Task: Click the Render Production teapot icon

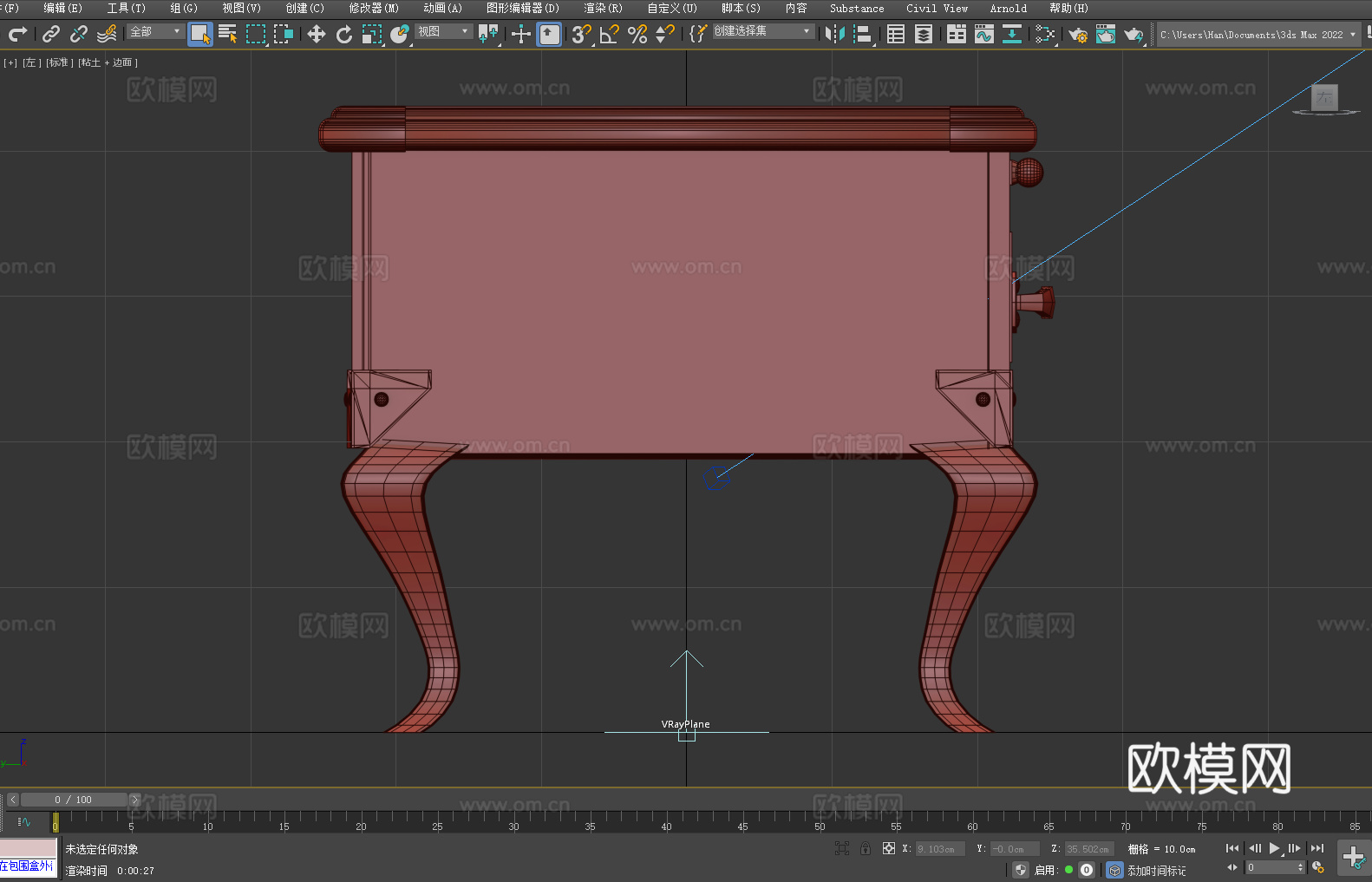Action: point(1134,34)
